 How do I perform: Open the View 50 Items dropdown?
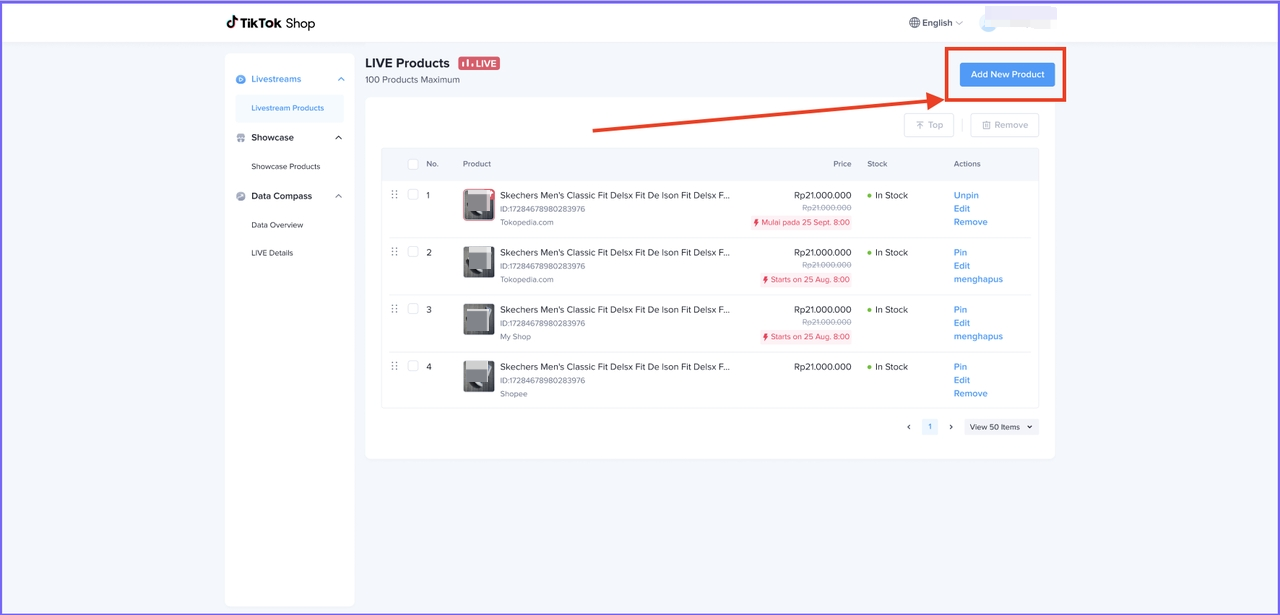pyautogui.click(x=1001, y=427)
